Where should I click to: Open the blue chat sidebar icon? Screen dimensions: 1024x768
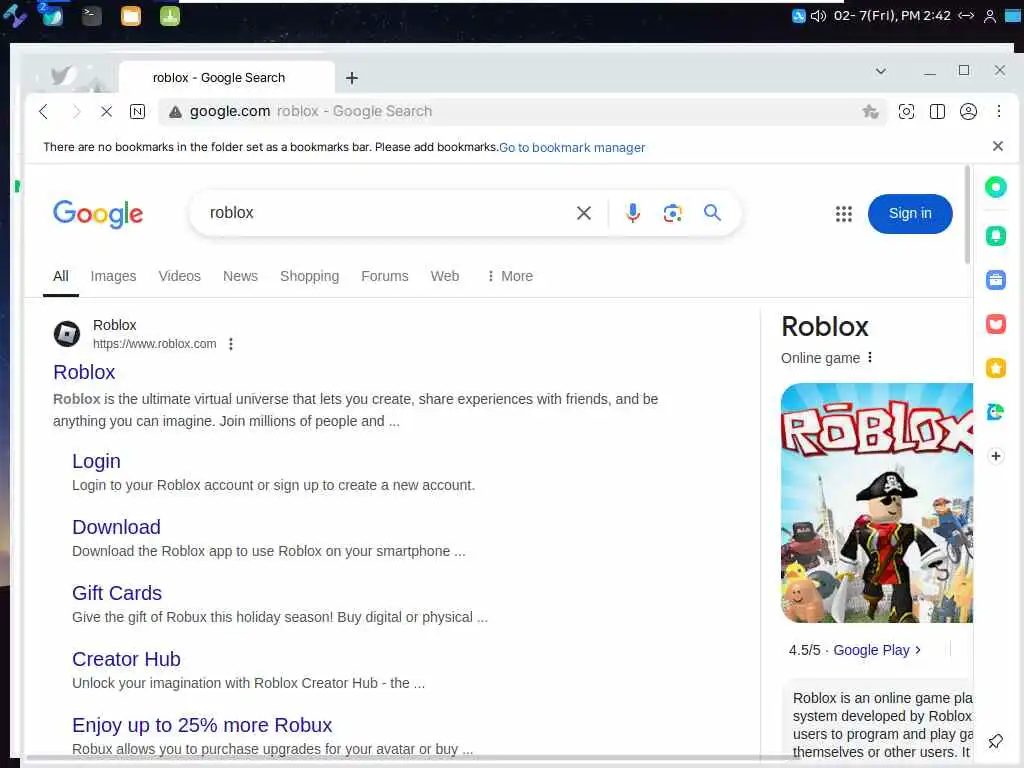pos(995,412)
